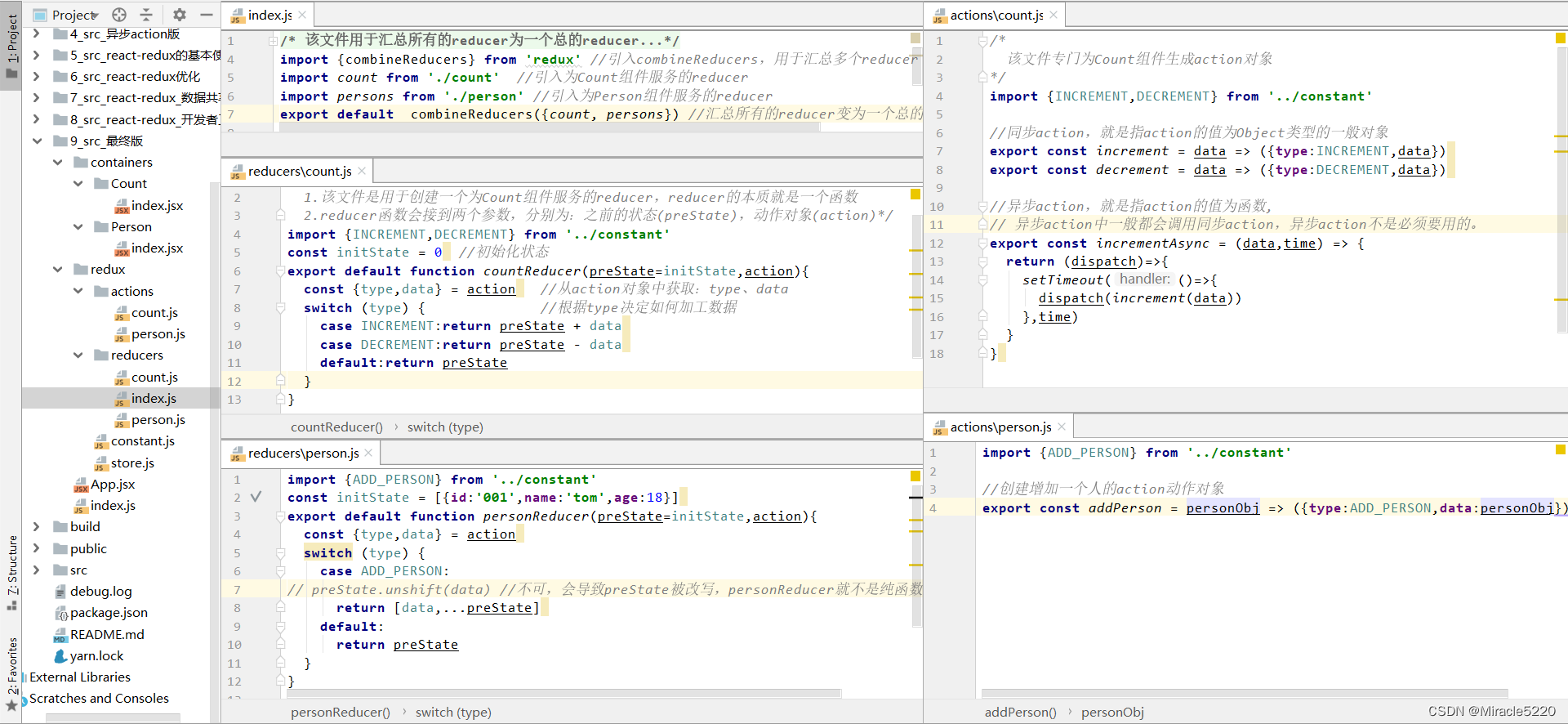Click the gutter checkmark on person.js line 2

point(256,497)
